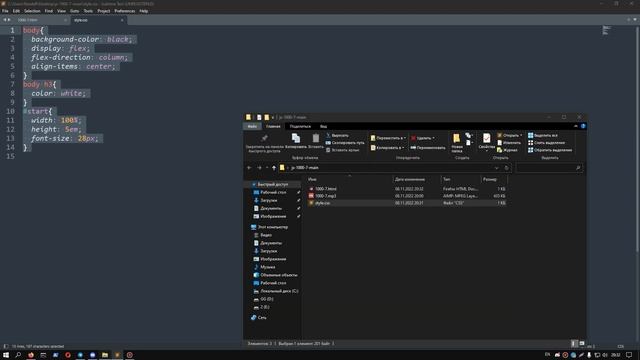Open the Selection menu in Sublime Text

tap(32, 11)
